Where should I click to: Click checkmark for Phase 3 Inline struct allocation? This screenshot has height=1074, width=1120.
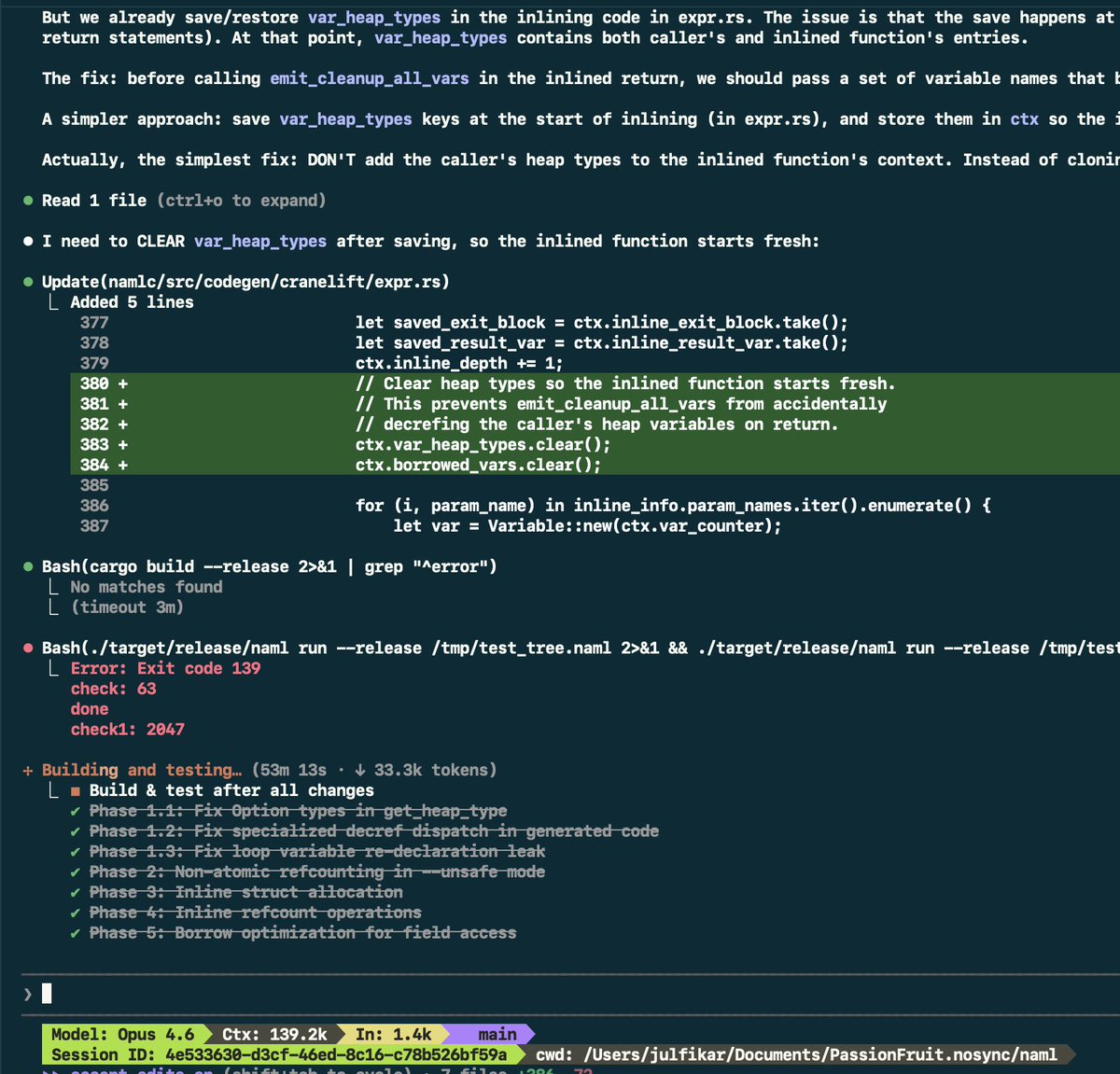click(75, 893)
